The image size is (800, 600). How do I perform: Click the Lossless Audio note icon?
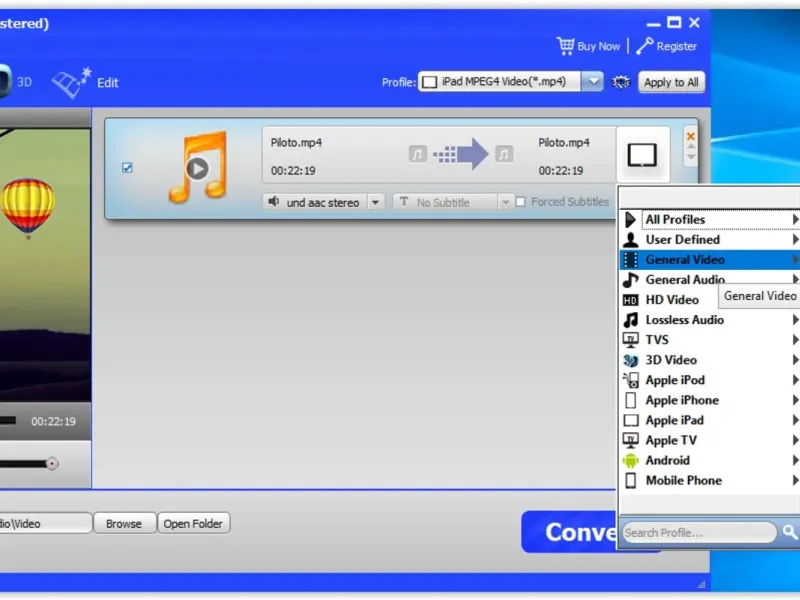pos(631,320)
